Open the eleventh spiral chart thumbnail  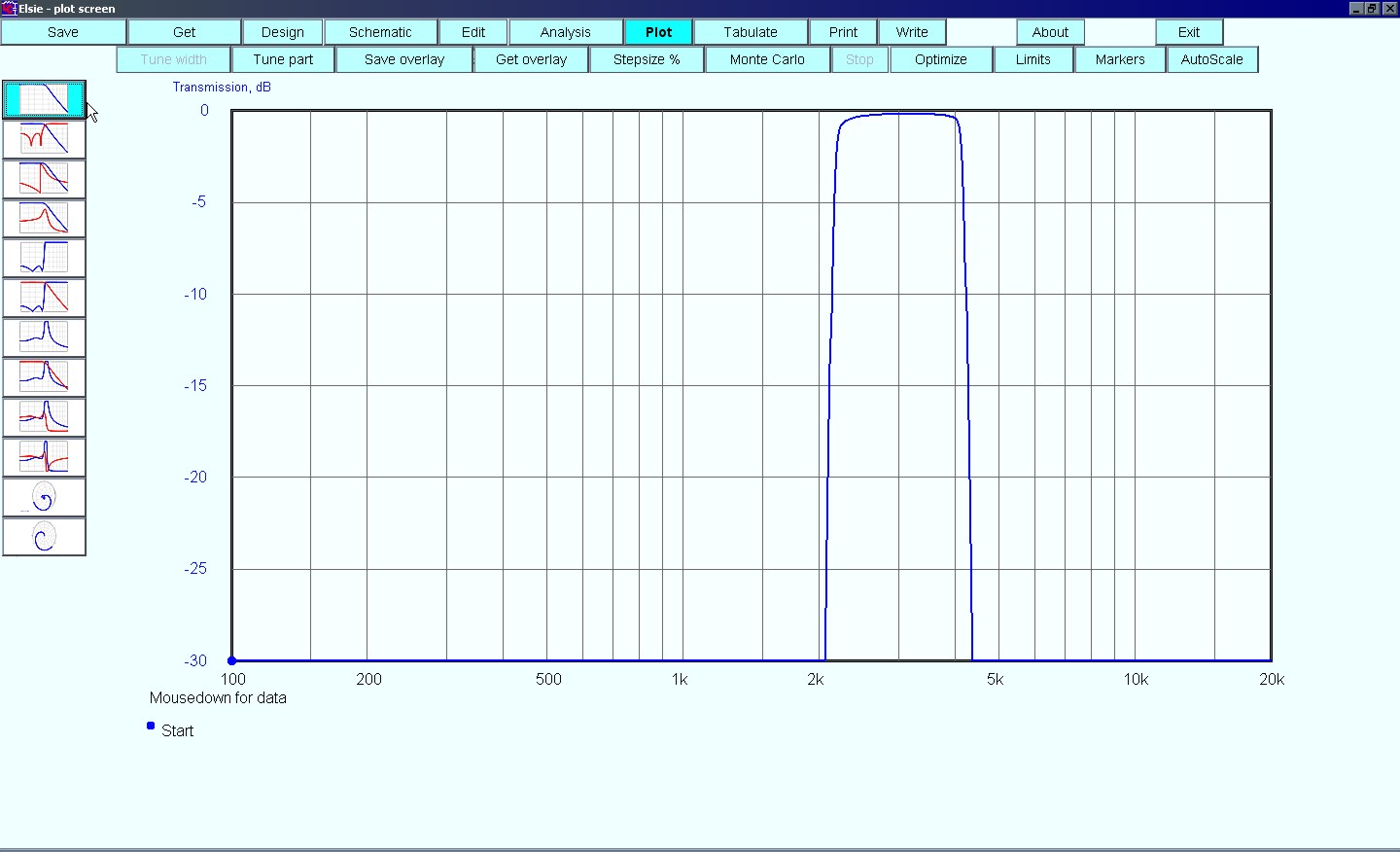point(44,497)
